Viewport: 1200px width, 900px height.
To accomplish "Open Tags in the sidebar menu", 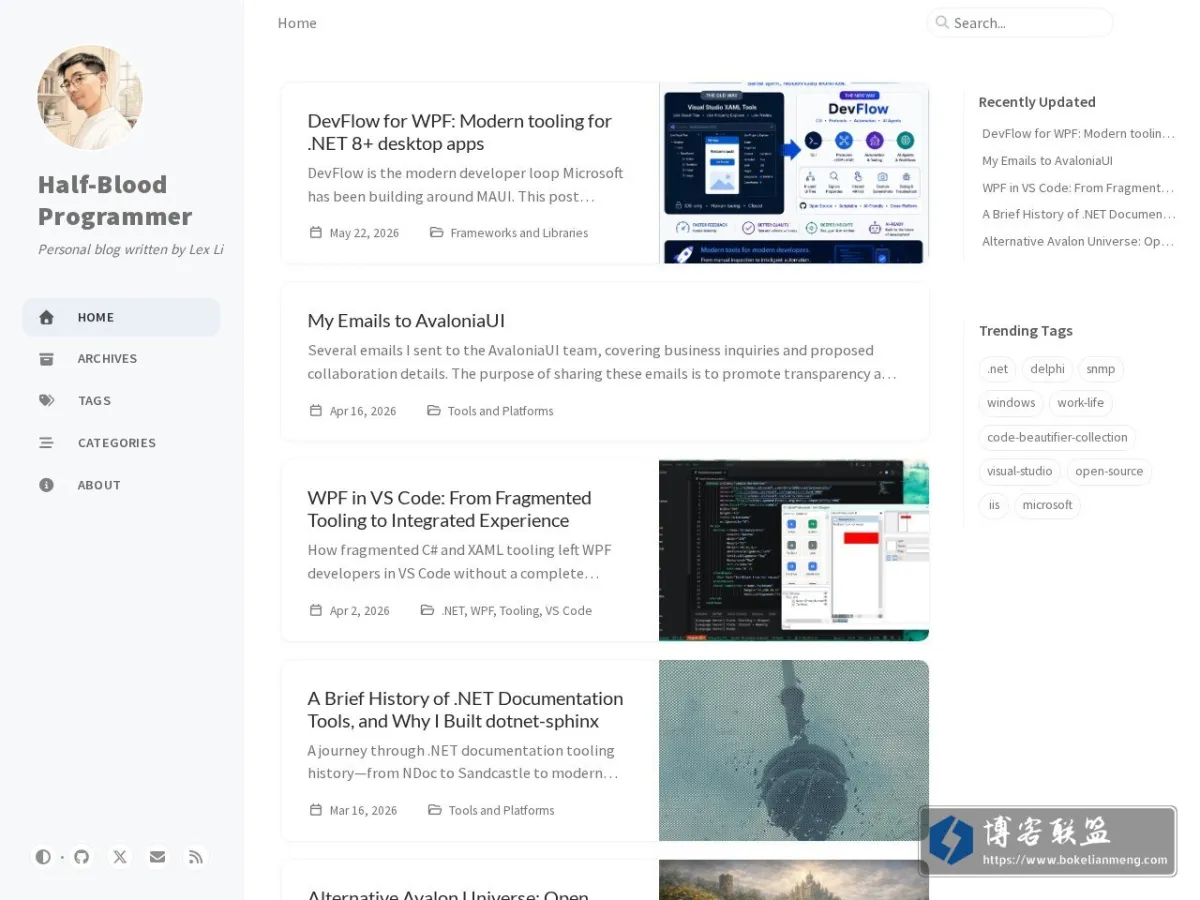I will pos(121,401).
